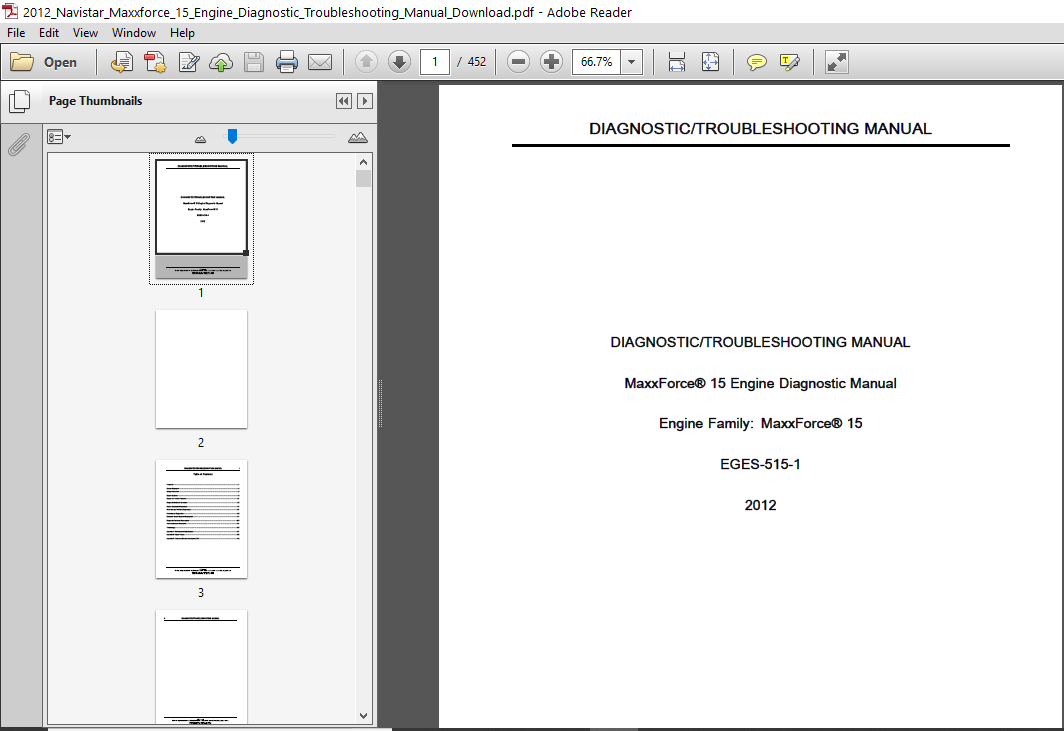The image size is (1064, 731).
Task: Go to next page with down arrow
Action: coord(400,62)
